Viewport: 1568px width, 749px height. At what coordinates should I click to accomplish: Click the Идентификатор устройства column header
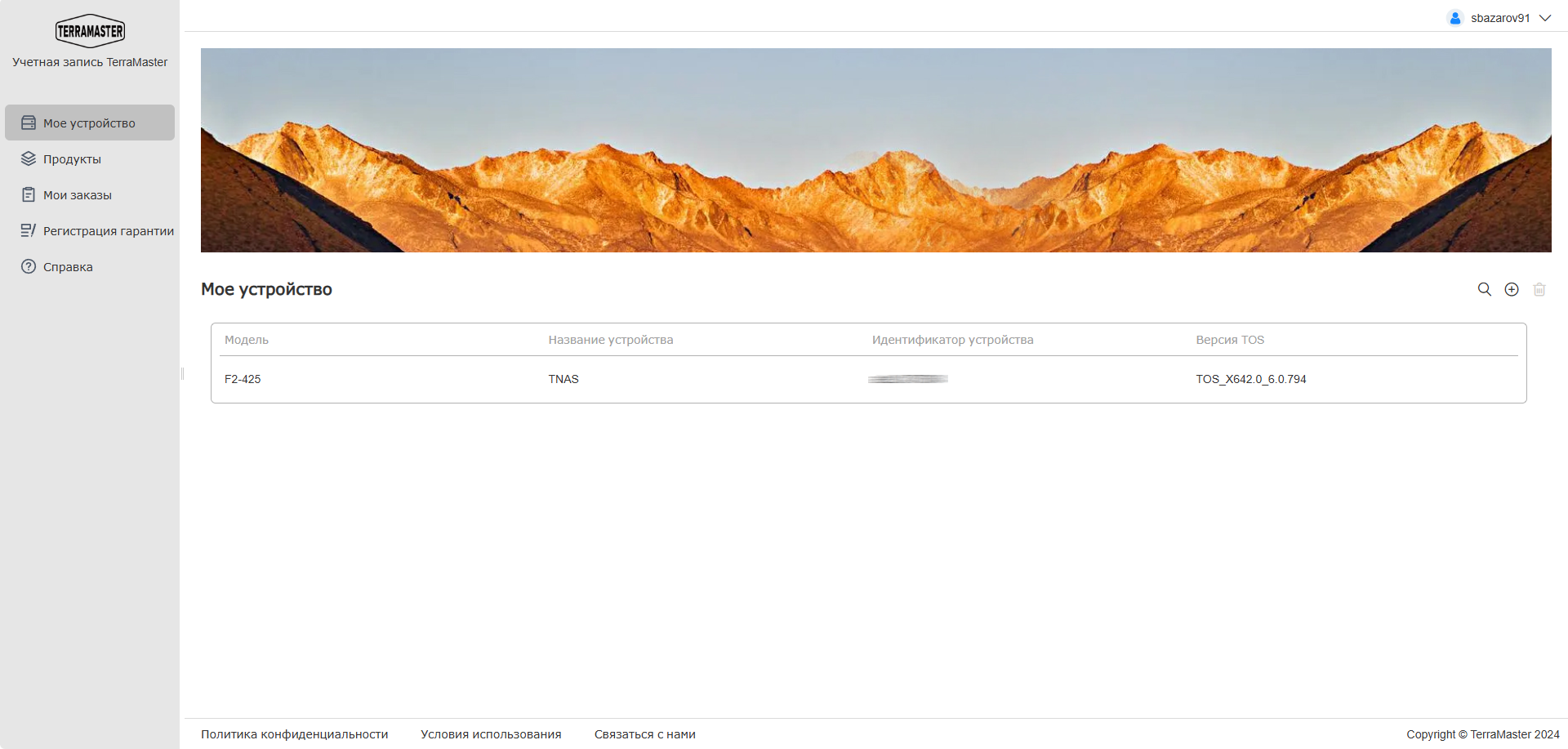point(952,340)
